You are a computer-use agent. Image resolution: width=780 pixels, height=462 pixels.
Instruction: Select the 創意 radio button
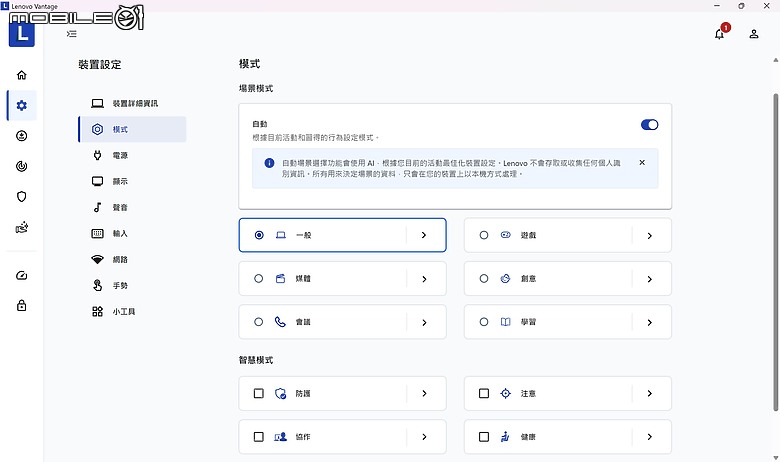(484, 278)
